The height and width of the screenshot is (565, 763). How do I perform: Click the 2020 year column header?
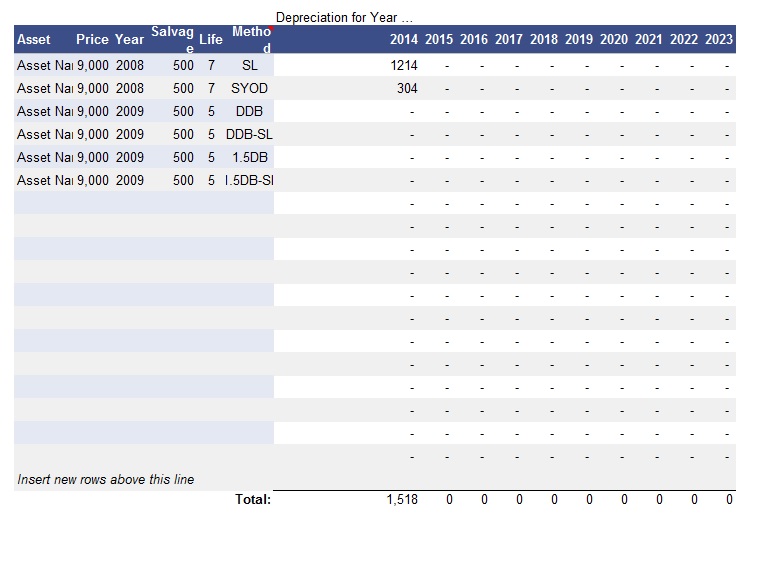(614, 39)
